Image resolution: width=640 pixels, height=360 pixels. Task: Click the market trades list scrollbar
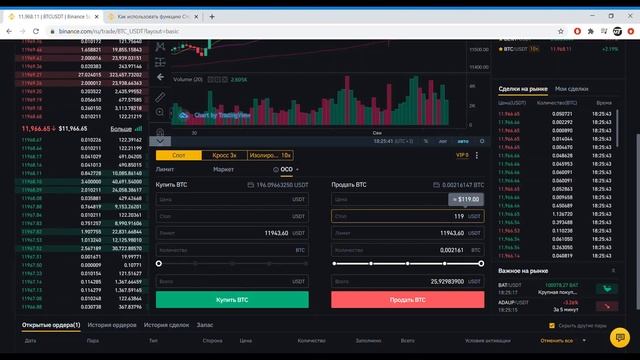(617, 129)
